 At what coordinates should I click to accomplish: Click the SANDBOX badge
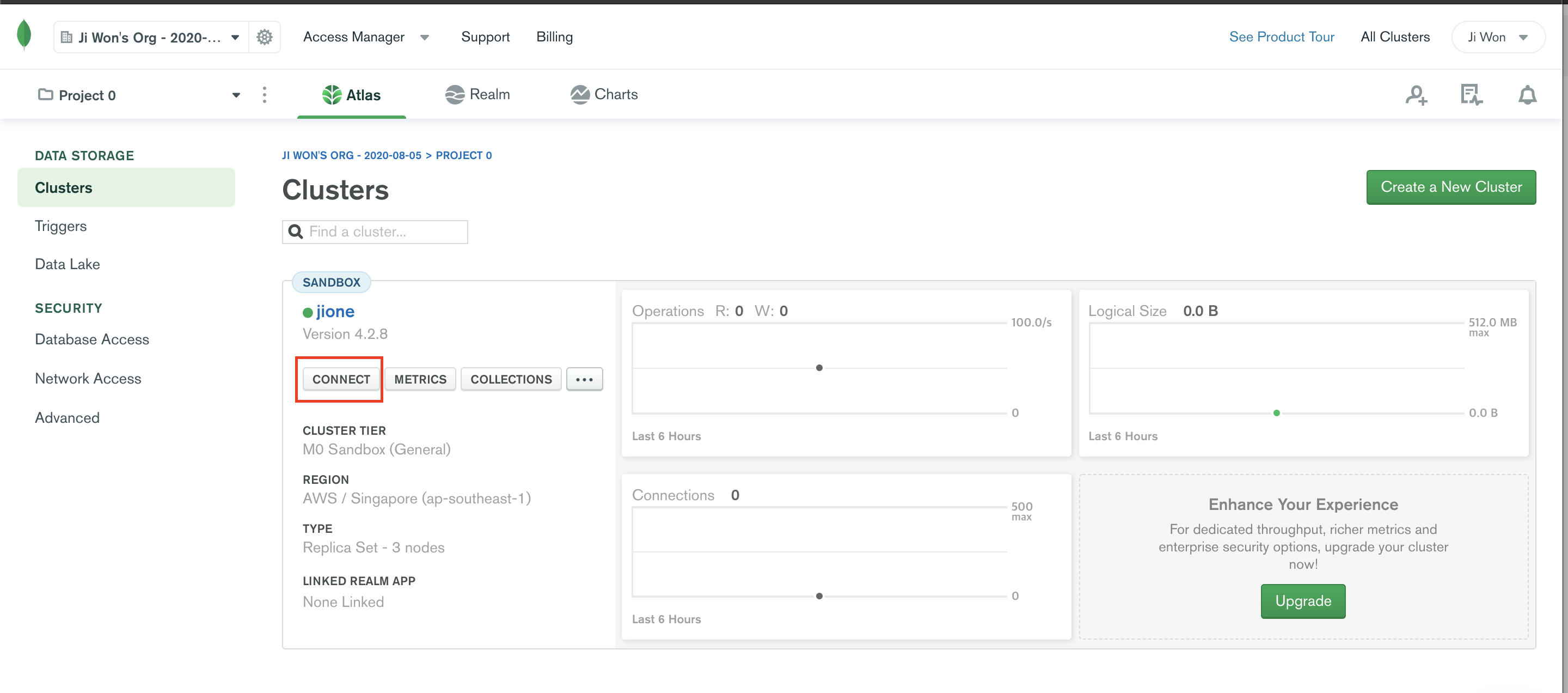tap(331, 282)
